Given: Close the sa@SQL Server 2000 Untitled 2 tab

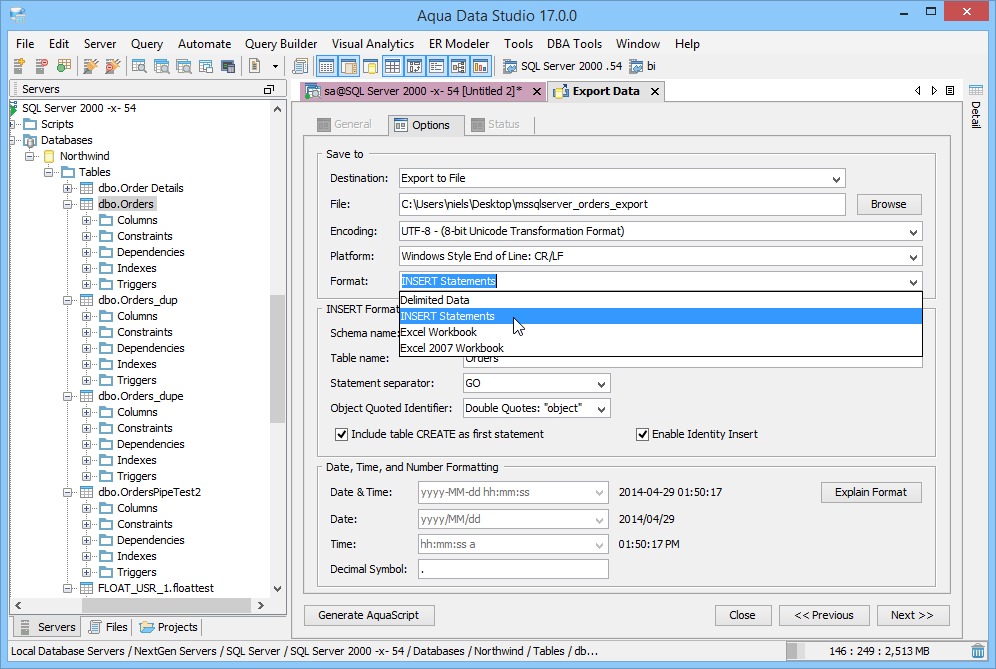Looking at the screenshot, I should click(537, 91).
